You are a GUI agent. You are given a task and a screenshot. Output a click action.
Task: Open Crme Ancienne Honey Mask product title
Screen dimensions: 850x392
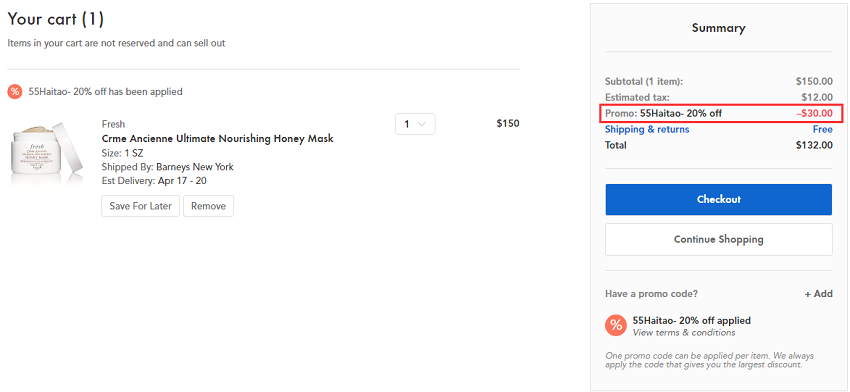217,138
